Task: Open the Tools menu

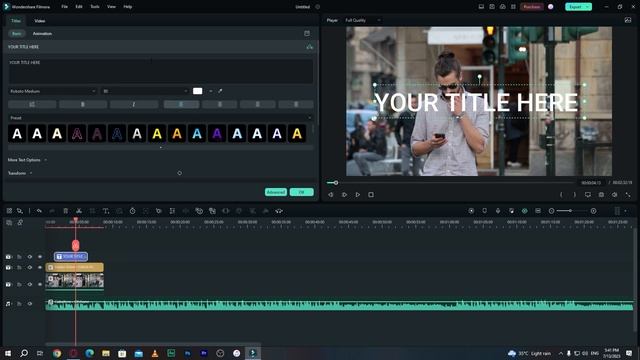Action: [x=95, y=7]
